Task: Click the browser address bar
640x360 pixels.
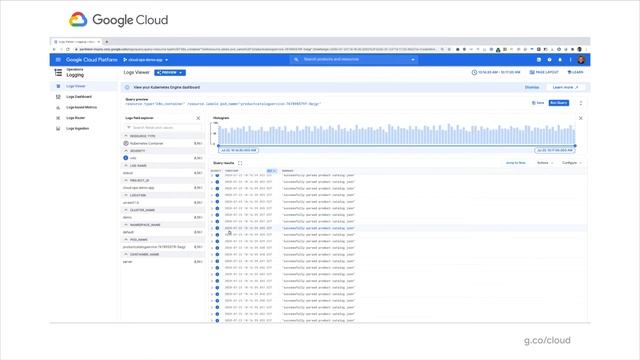Action: 257,49
